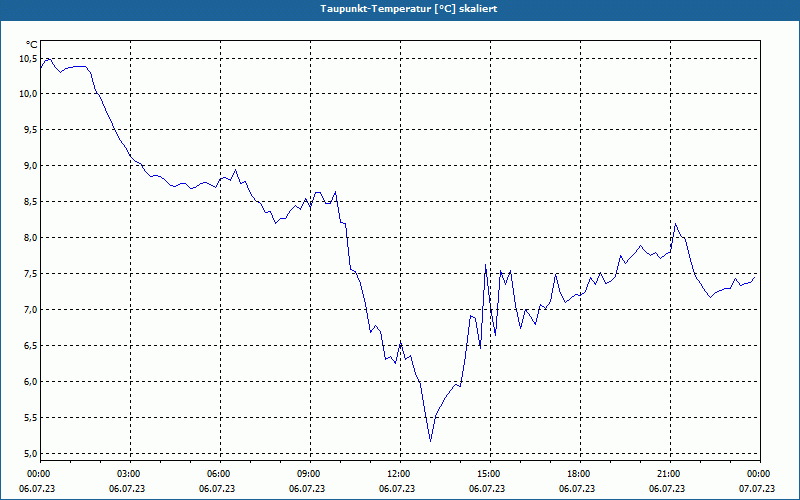Select the '10,5' y-axis value
The image size is (800, 500).
pyautogui.click(x=28, y=59)
